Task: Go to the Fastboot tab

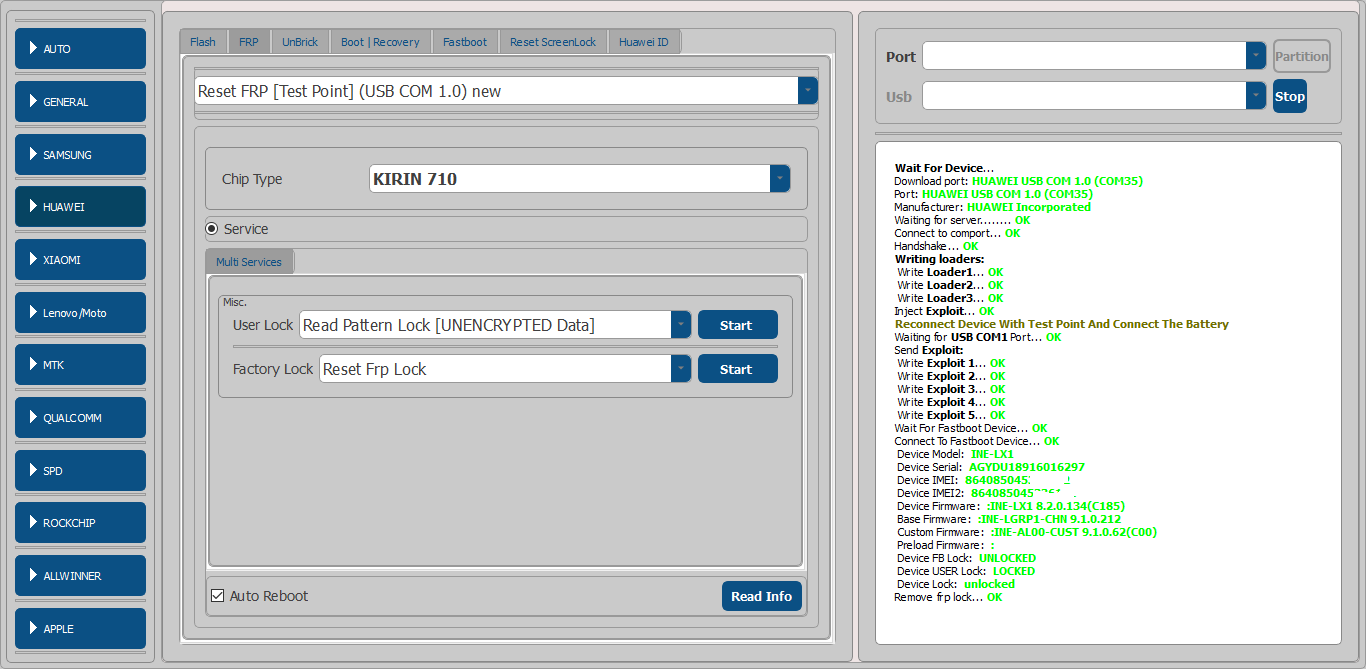Action: (x=465, y=42)
